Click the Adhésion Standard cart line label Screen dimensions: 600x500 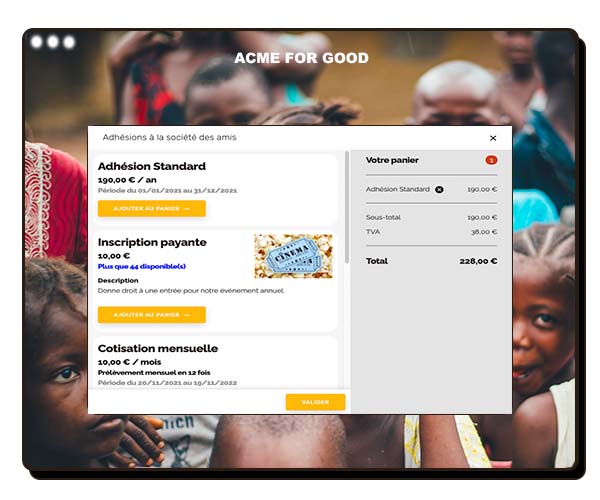point(398,189)
